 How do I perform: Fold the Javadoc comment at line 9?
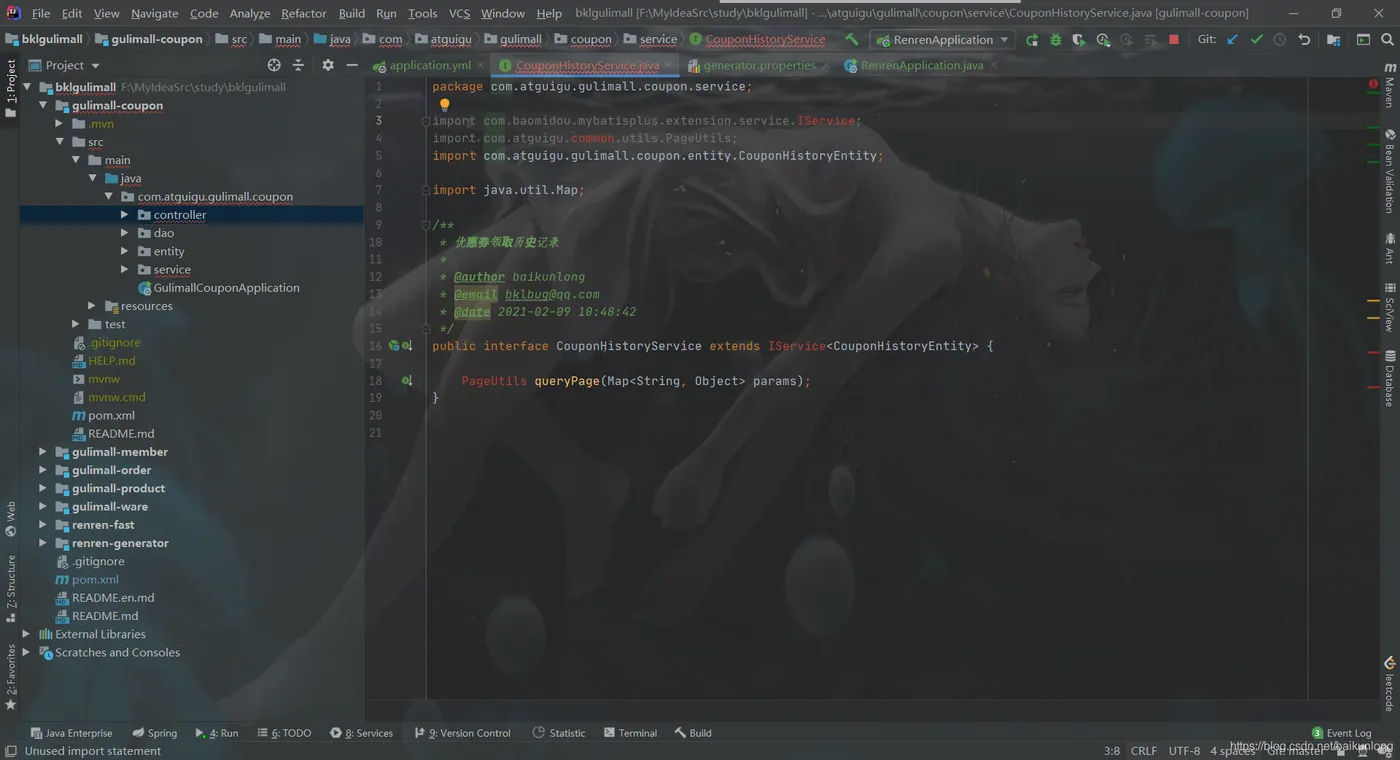coord(426,225)
